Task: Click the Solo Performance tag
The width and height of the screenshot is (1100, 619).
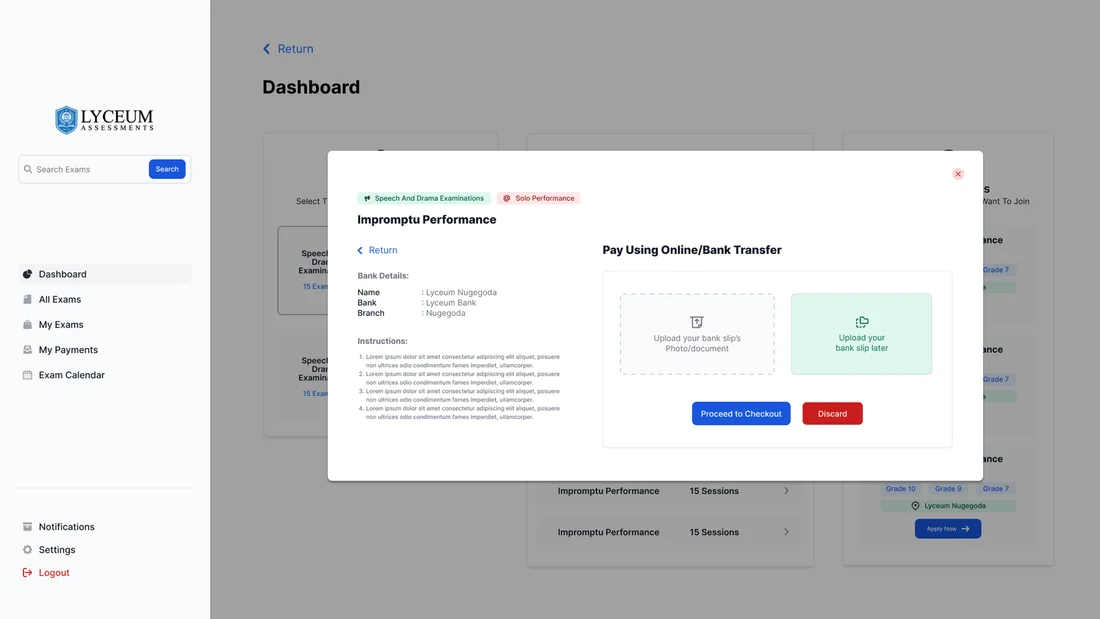Action: coord(539,199)
